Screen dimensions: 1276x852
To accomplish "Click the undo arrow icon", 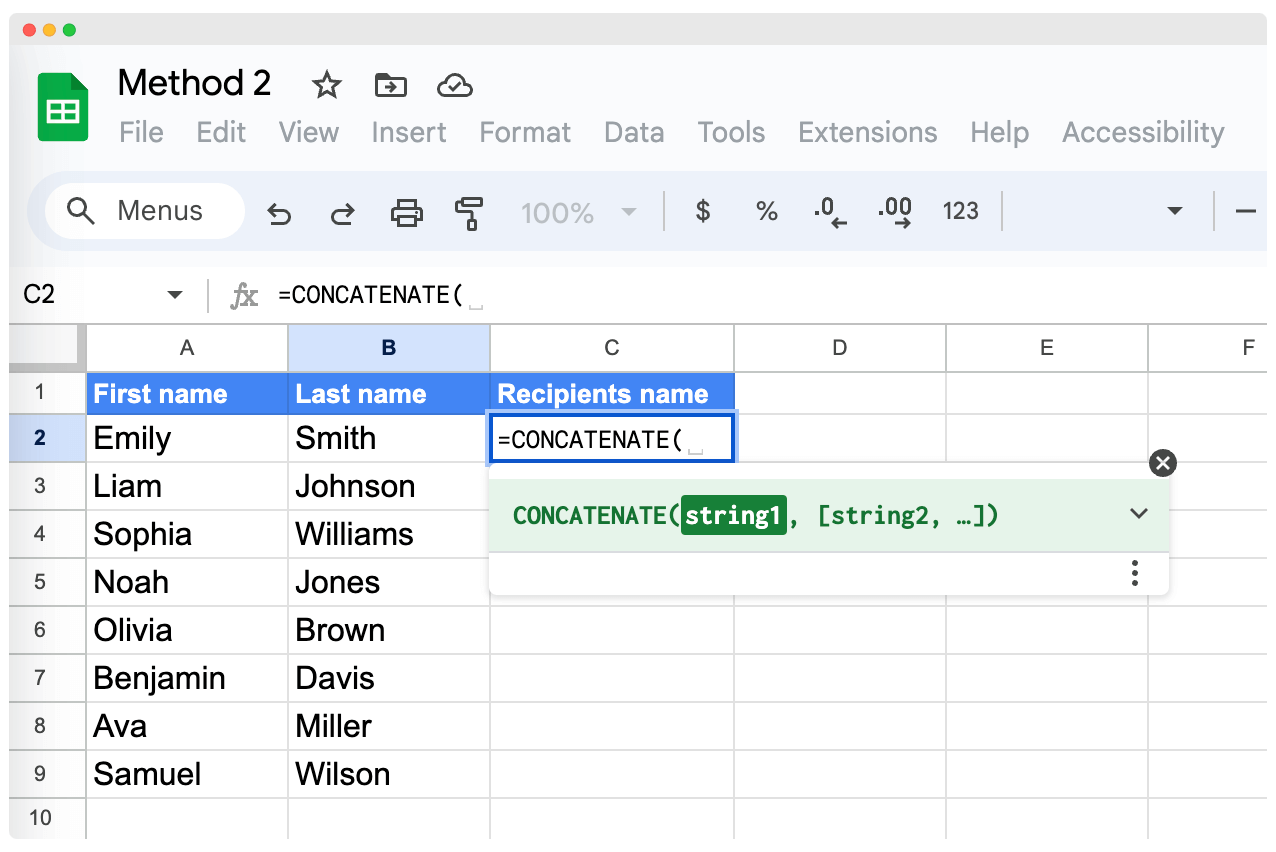I will point(279,213).
